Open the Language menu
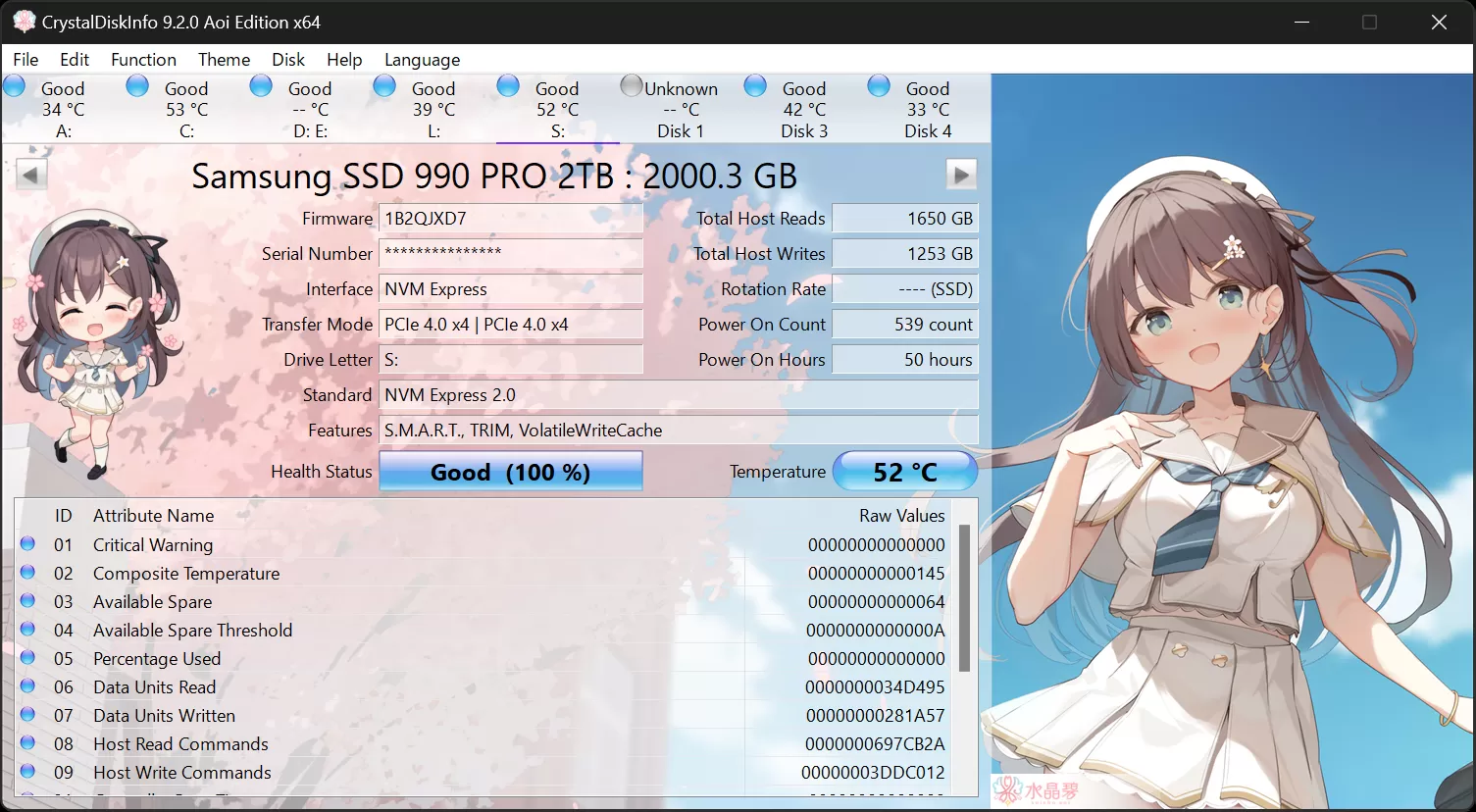The height and width of the screenshot is (812, 1476). pos(422,59)
